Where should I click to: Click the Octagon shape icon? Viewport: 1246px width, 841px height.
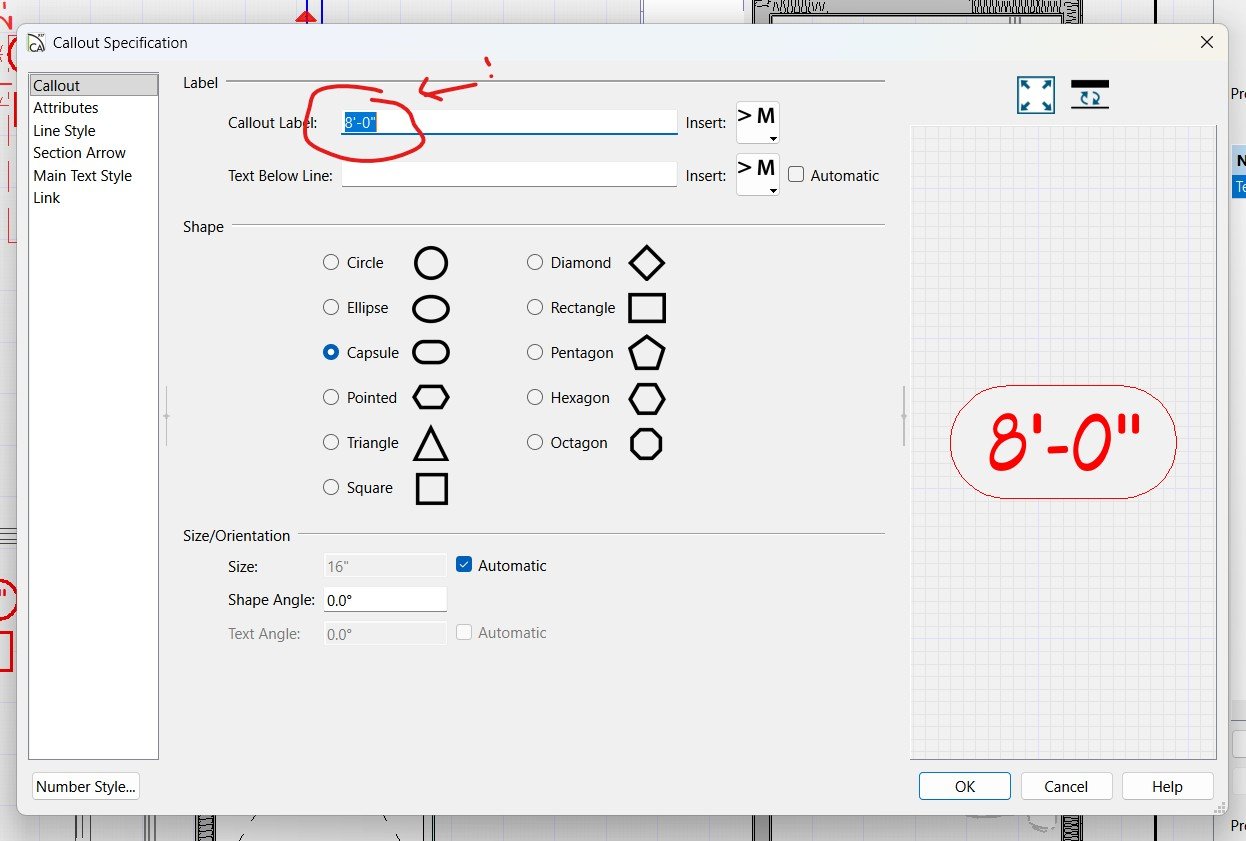pos(646,443)
